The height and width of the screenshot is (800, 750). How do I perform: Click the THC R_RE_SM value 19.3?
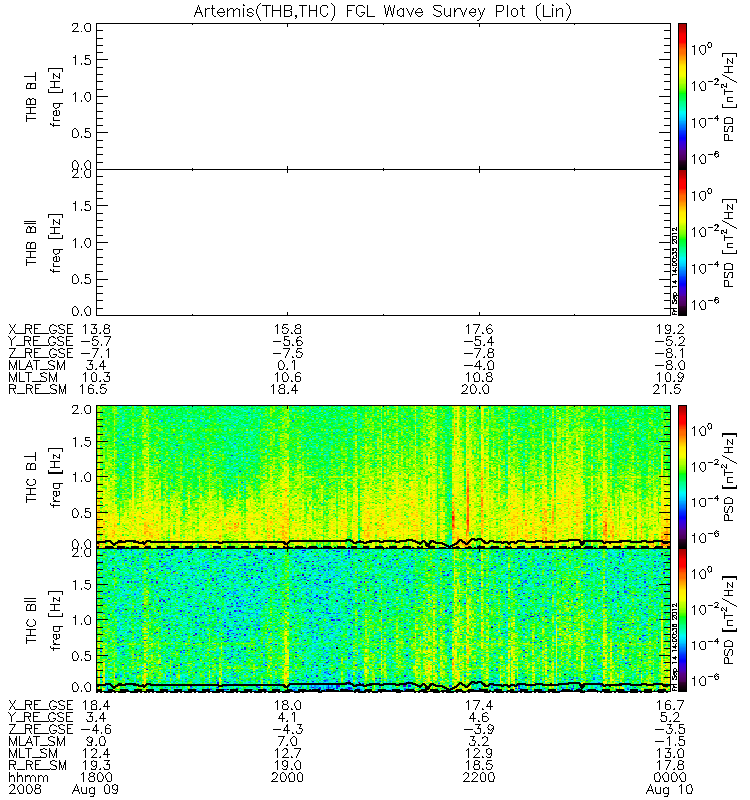[x=96, y=765]
